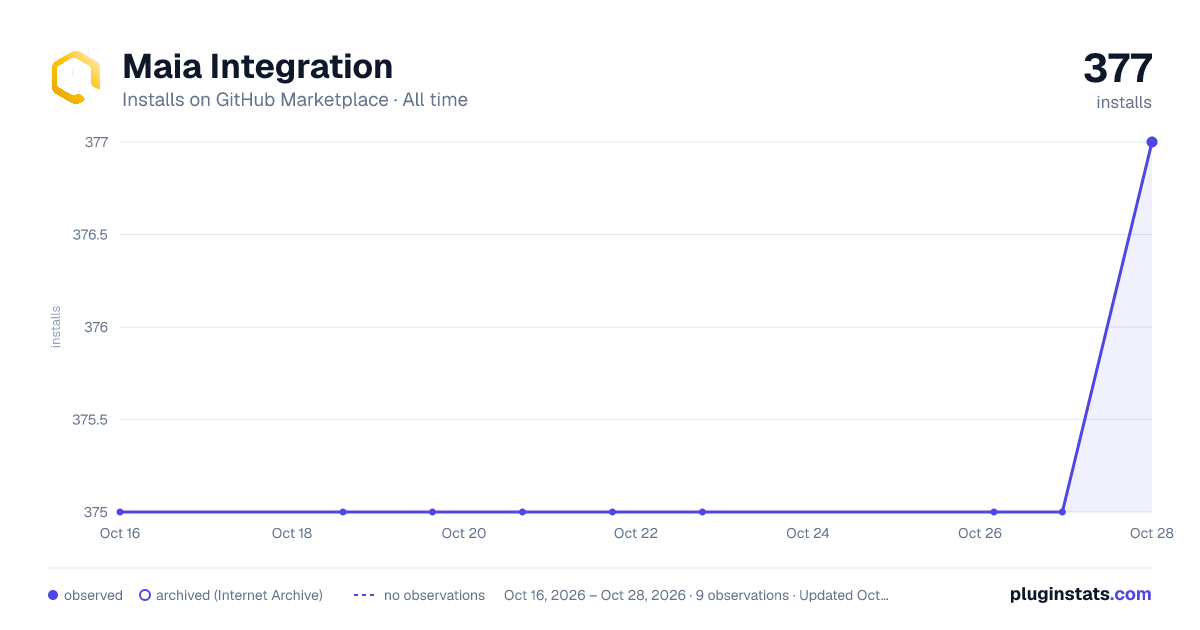
Task: Click the Maia Integration title
Action: [257, 67]
